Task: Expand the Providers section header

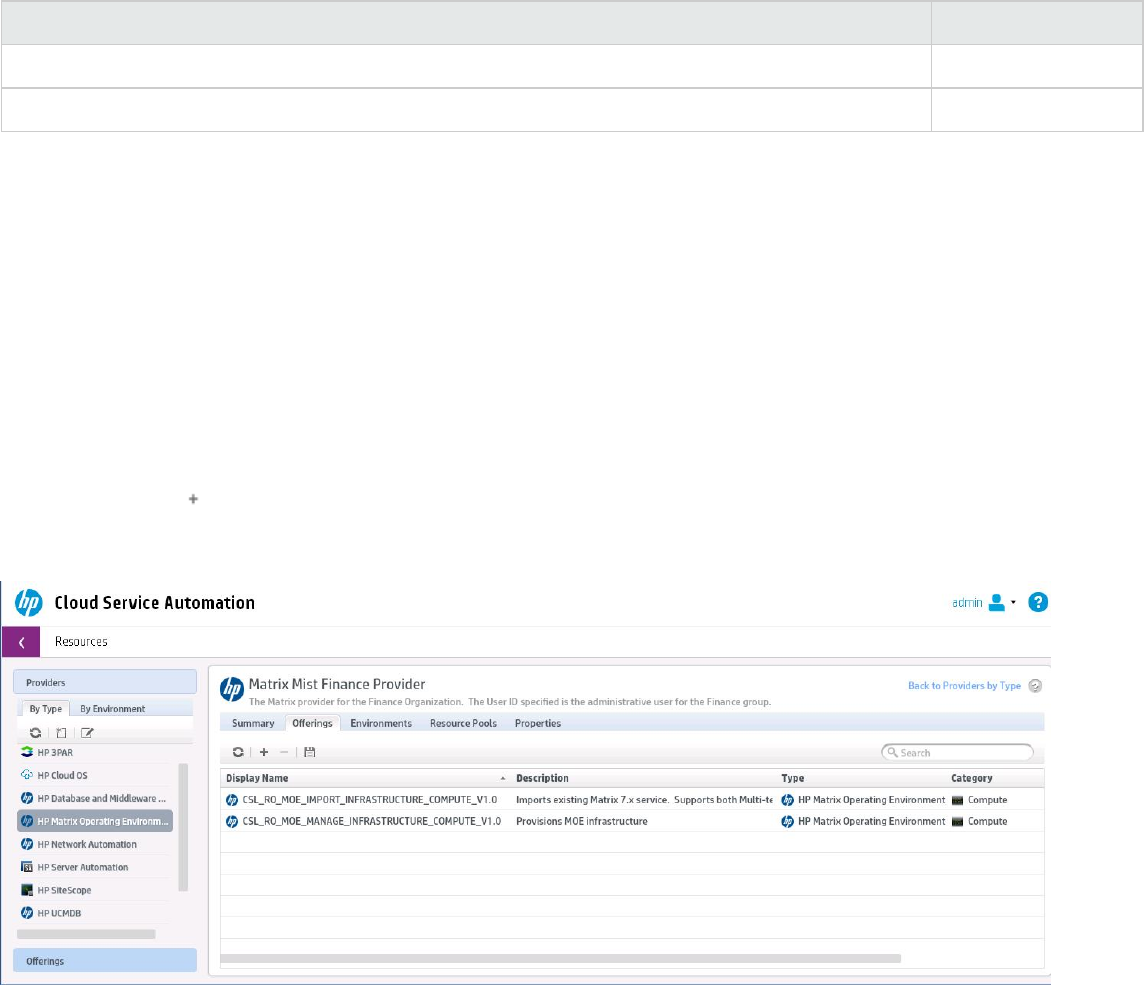Action: 105,682
